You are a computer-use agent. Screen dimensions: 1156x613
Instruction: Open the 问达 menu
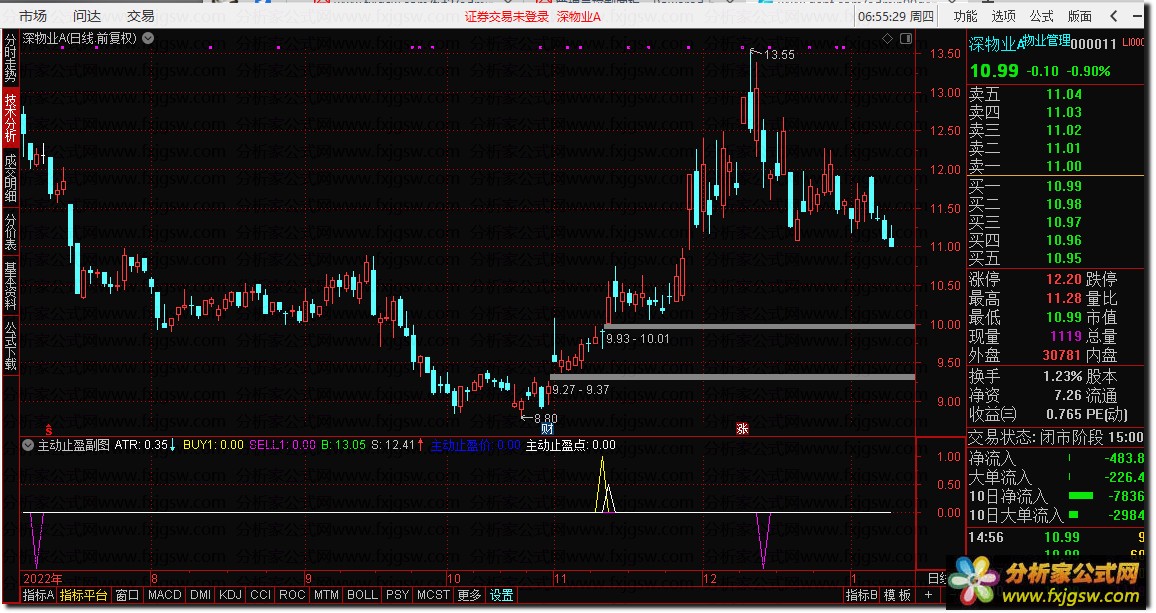[86, 15]
